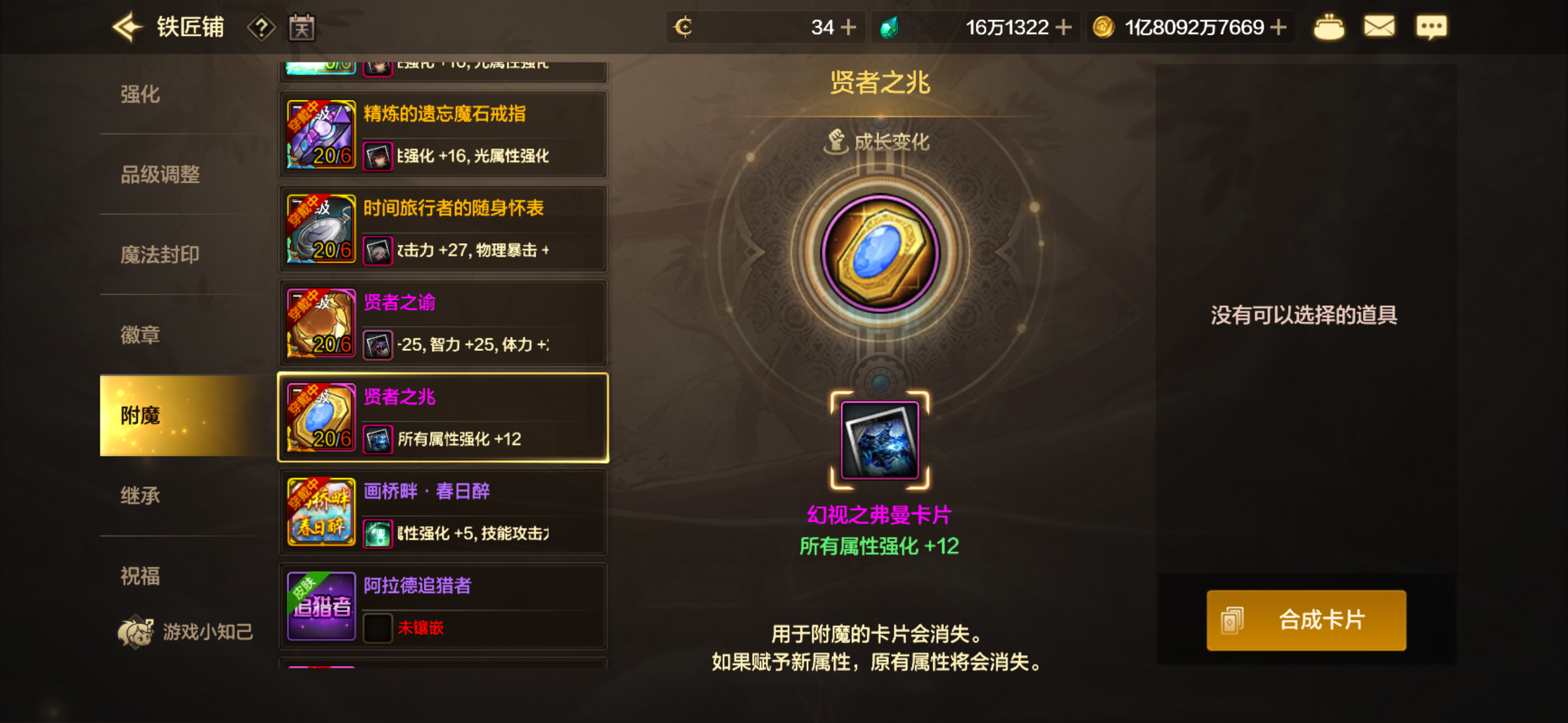Choose the 阿拉德追猎者 skin entry
This screenshot has height=723, width=1568.
click(443, 606)
